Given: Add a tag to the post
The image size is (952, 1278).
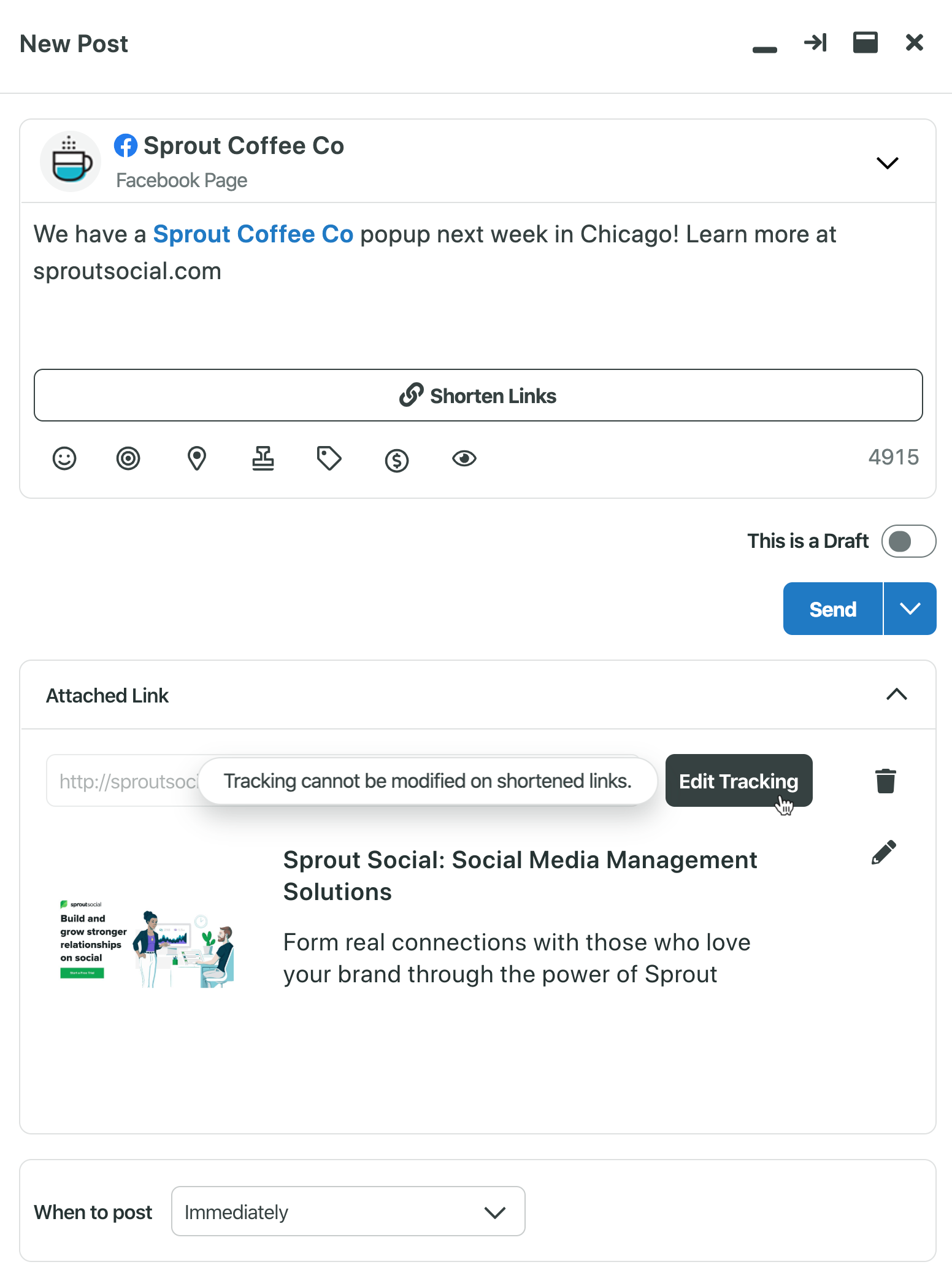Looking at the screenshot, I should click(x=329, y=458).
